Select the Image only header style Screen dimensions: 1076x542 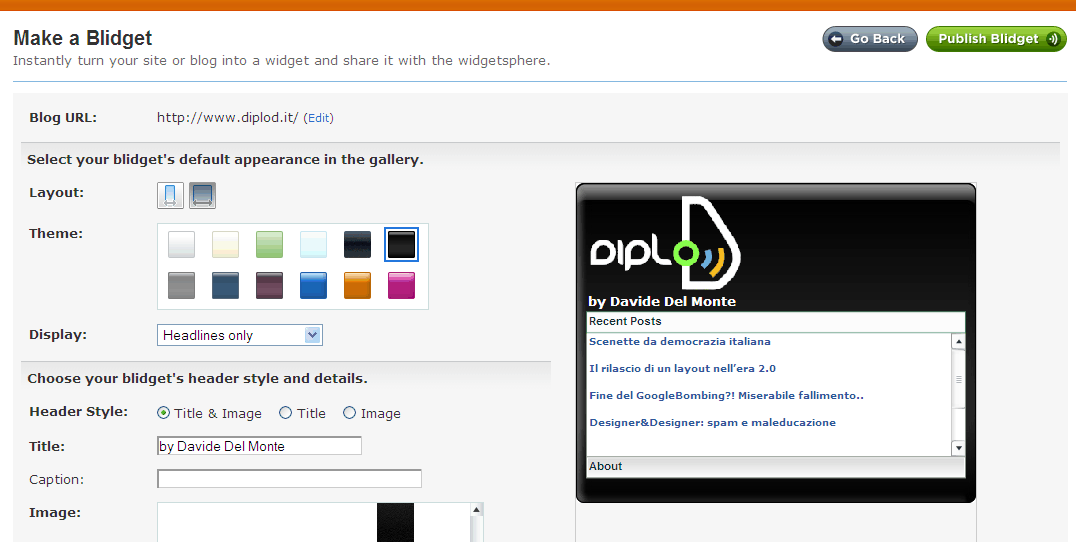349,413
